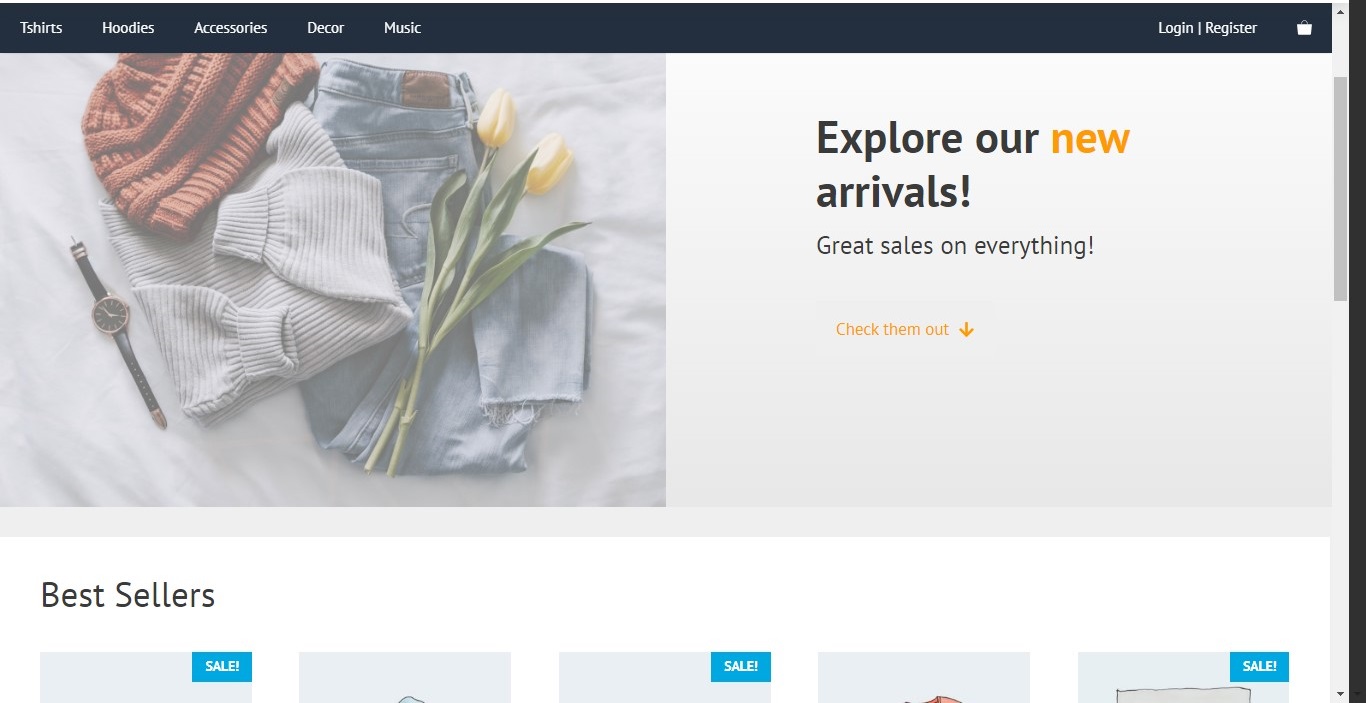The image size is (1366, 703).
Task: Click the Login link
Action: click(1175, 28)
